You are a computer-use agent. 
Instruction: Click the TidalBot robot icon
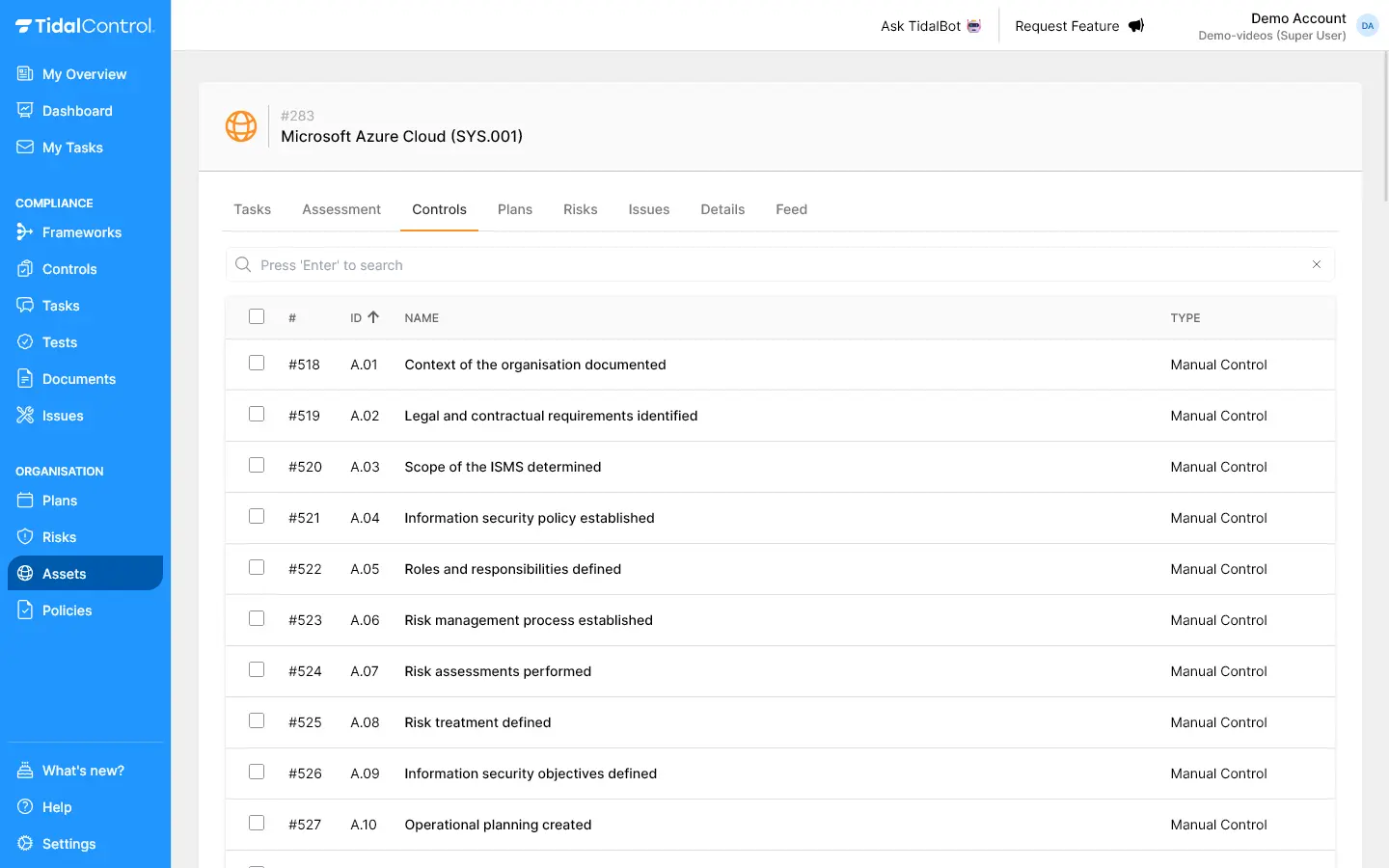pyautogui.click(x=974, y=26)
